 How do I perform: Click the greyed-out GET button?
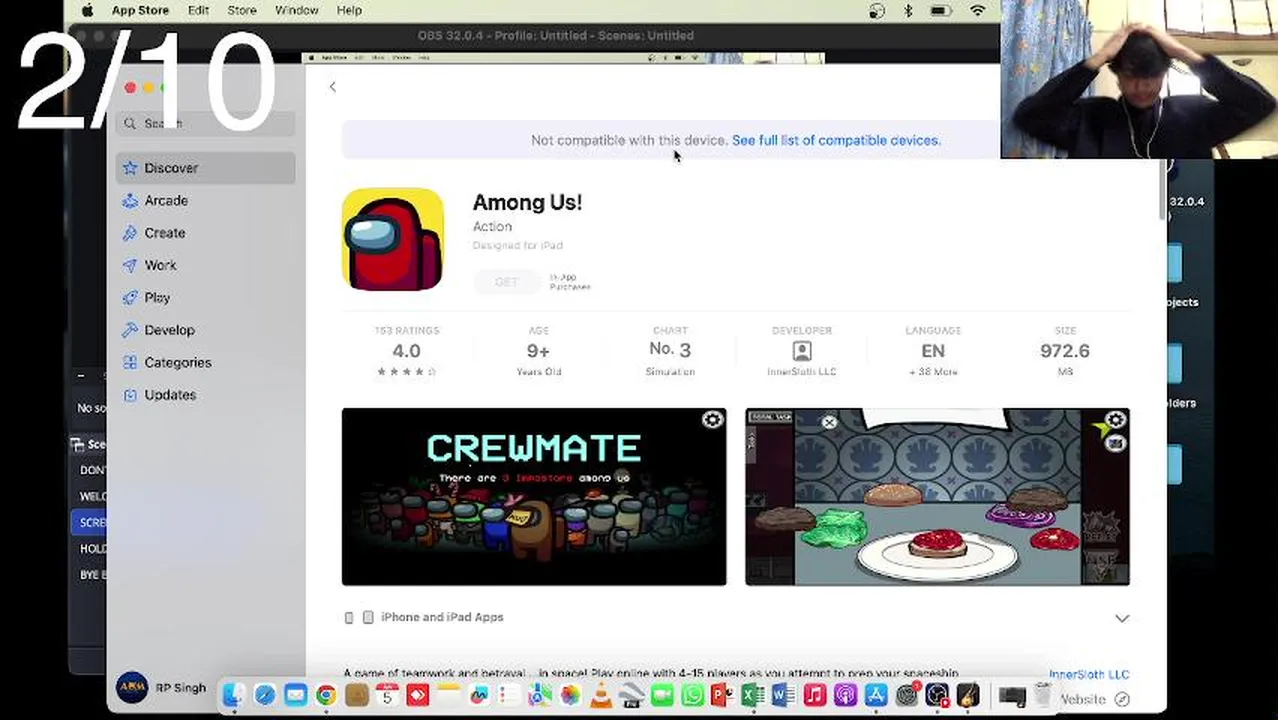tap(506, 282)
